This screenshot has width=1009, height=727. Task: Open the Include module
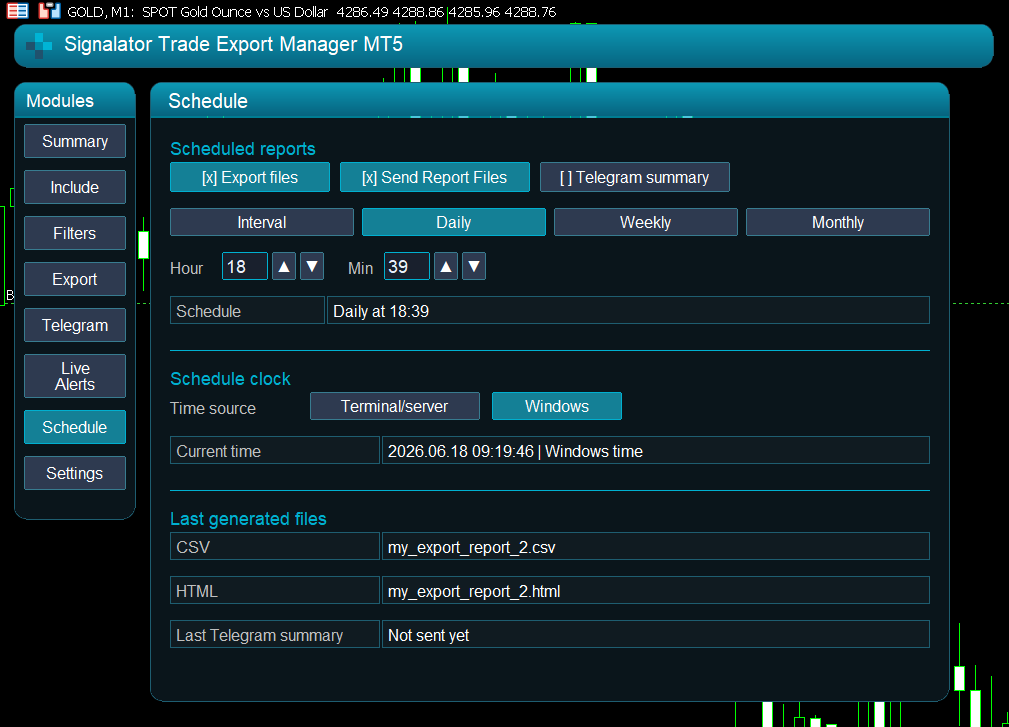(x=75, y=187)
